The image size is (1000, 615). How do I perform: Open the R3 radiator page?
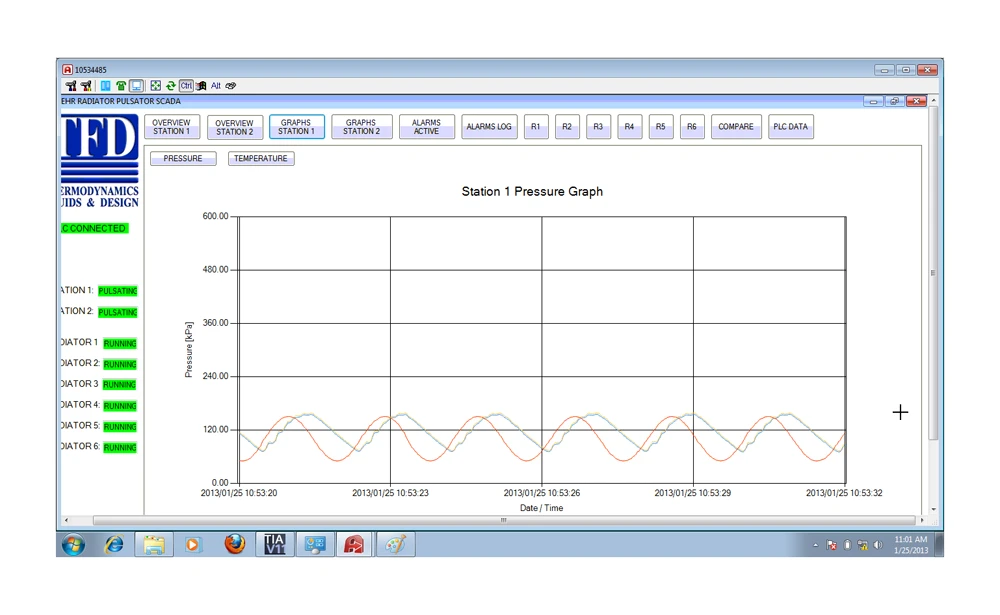pyautogui.click(x=598, y=127)
